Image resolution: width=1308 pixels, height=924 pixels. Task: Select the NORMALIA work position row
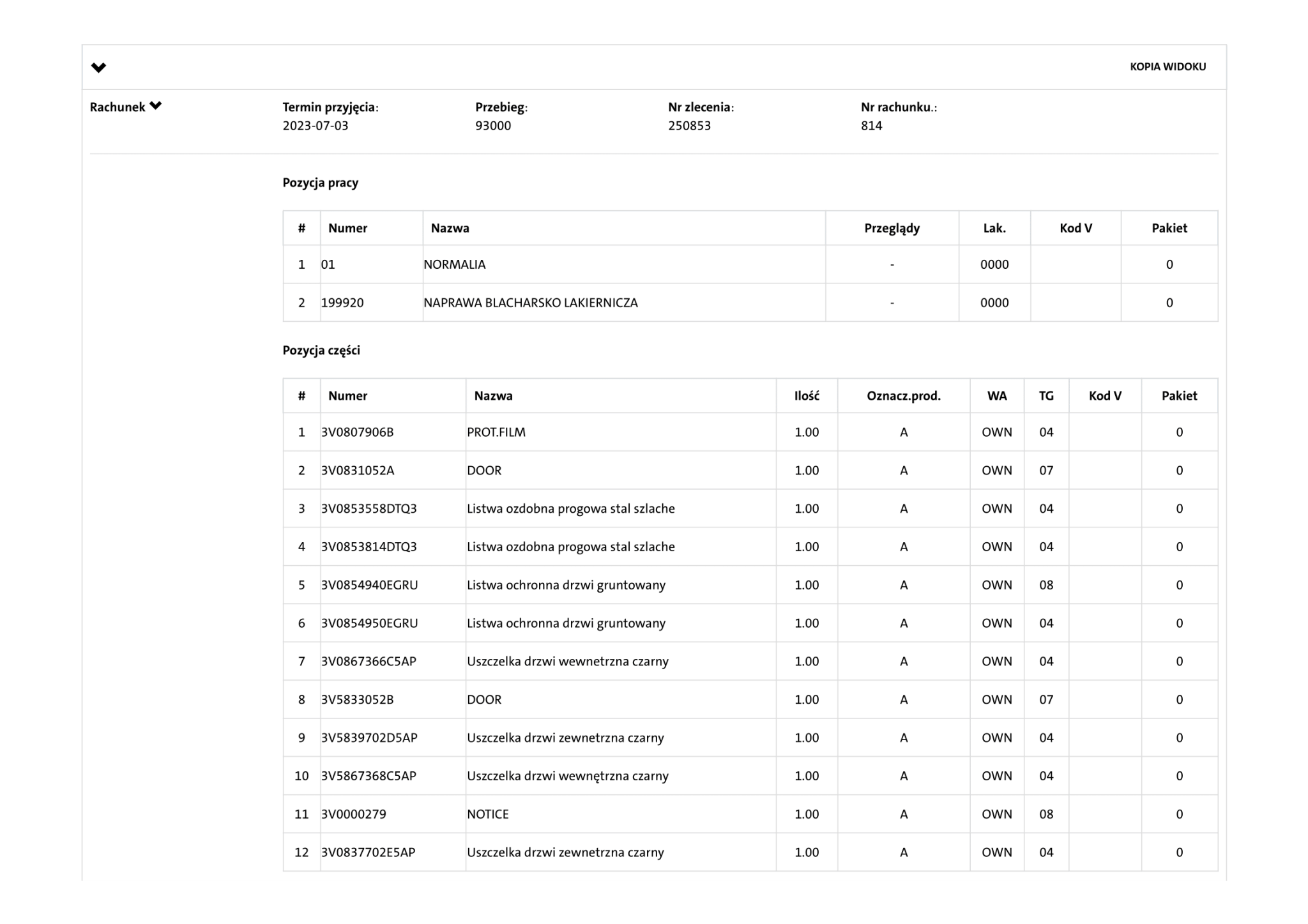(x=454, y=264)
